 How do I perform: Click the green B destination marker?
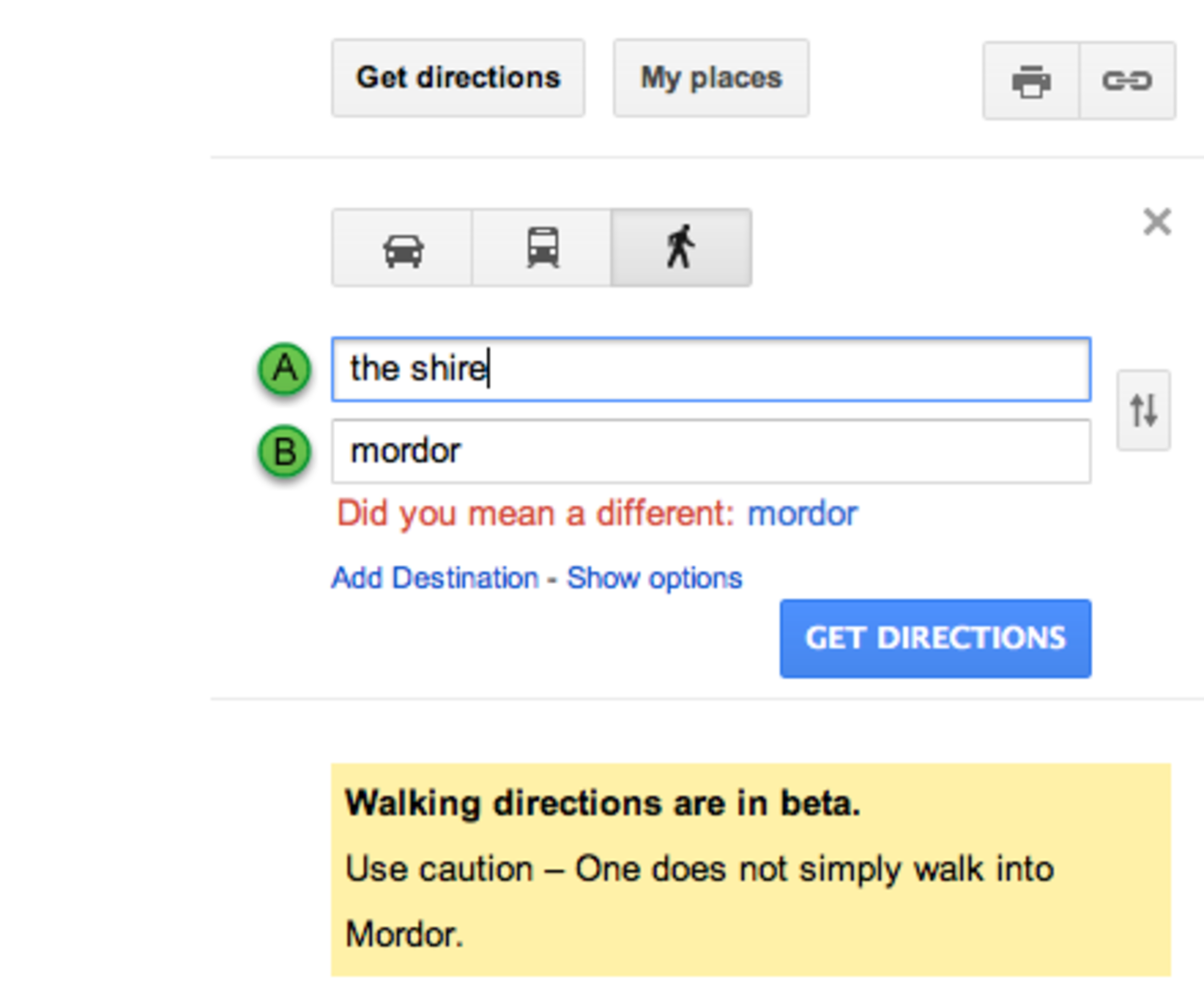point(285,452)
